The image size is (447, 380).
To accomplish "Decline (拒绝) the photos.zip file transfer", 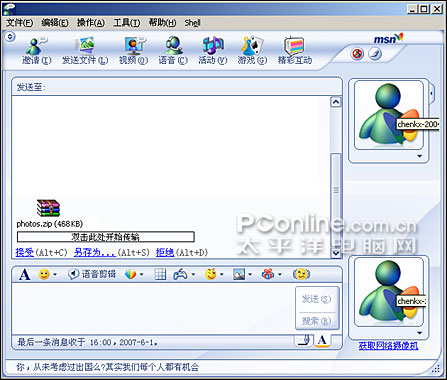I will click(x=165, y=252).
